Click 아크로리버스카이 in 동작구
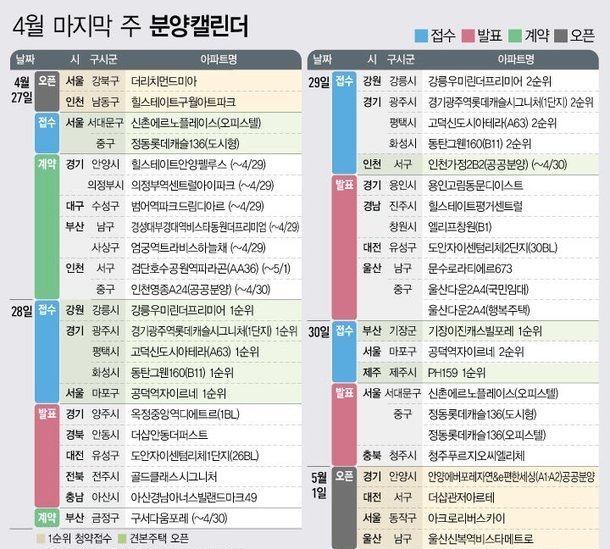610x549 pixels. (466, 519)
